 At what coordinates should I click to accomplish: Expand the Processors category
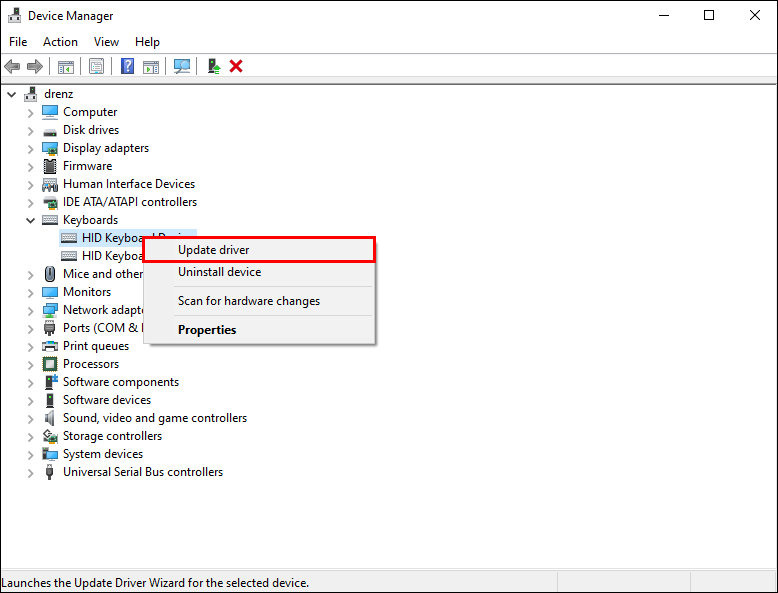(31, 364)
